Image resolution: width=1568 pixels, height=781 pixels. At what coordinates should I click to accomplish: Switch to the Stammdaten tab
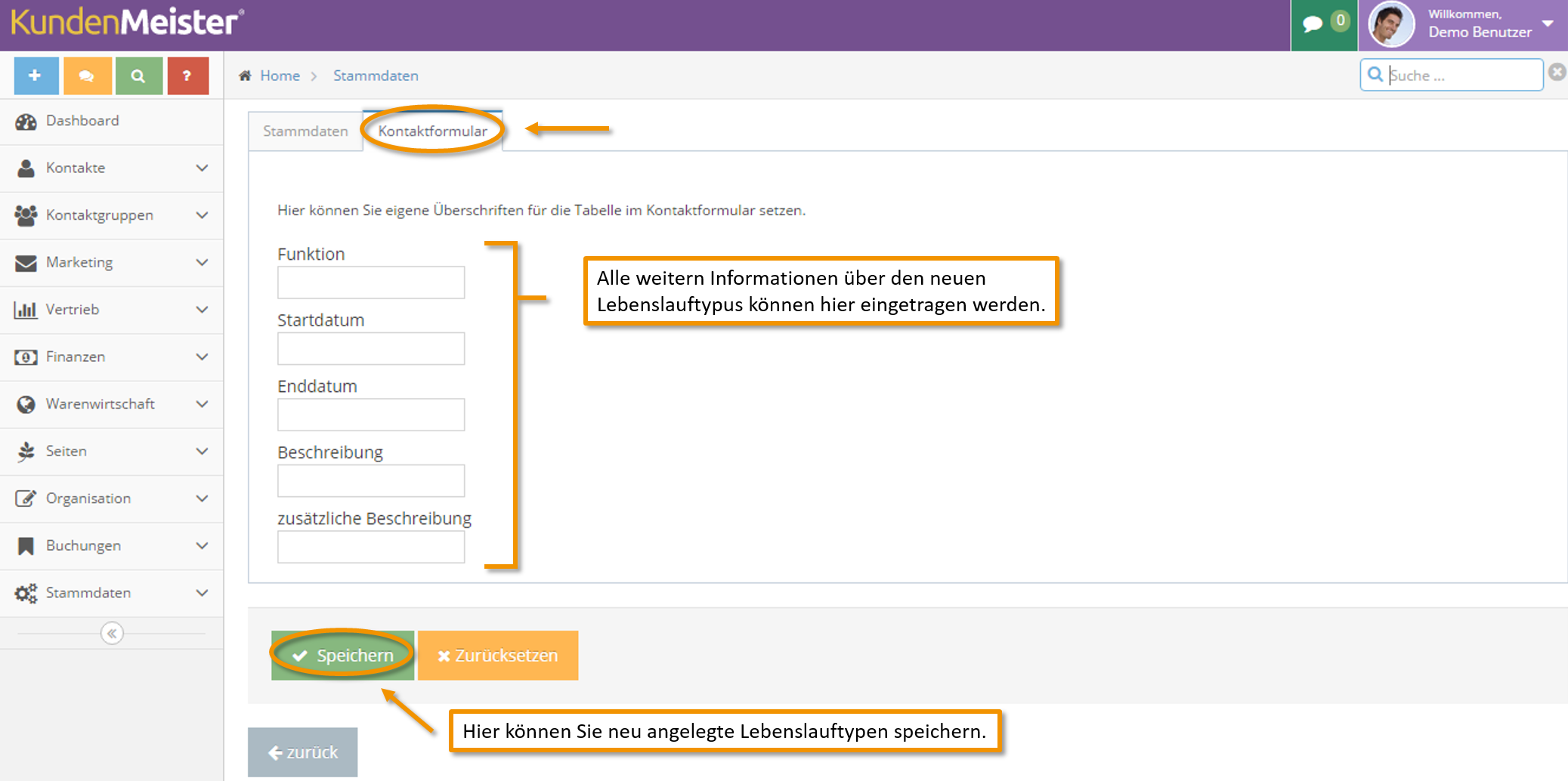point(305,131)
